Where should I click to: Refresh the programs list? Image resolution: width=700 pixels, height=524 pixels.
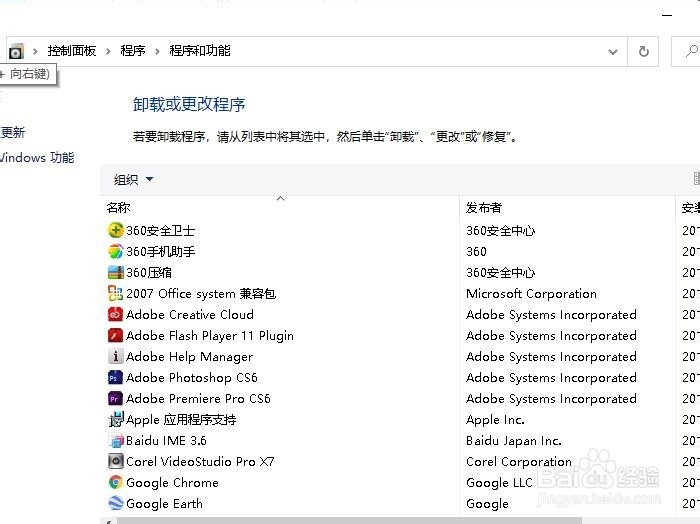(x=643, y=51)
